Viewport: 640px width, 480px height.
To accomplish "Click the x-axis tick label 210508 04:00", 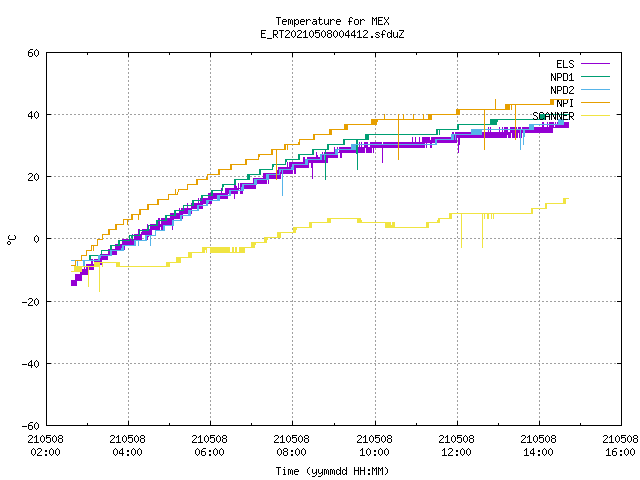I will click(x=127, y=446).
